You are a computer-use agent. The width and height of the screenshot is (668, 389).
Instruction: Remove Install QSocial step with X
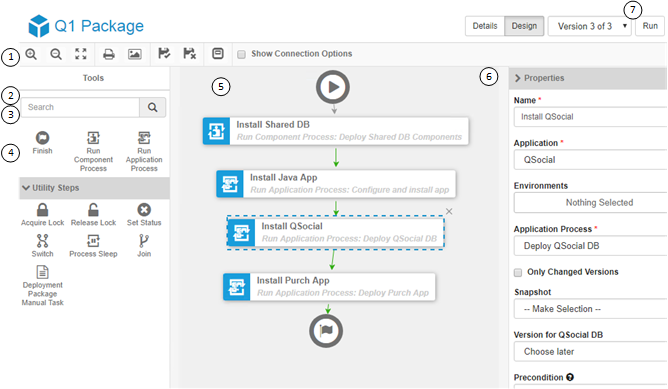point(449,211)
